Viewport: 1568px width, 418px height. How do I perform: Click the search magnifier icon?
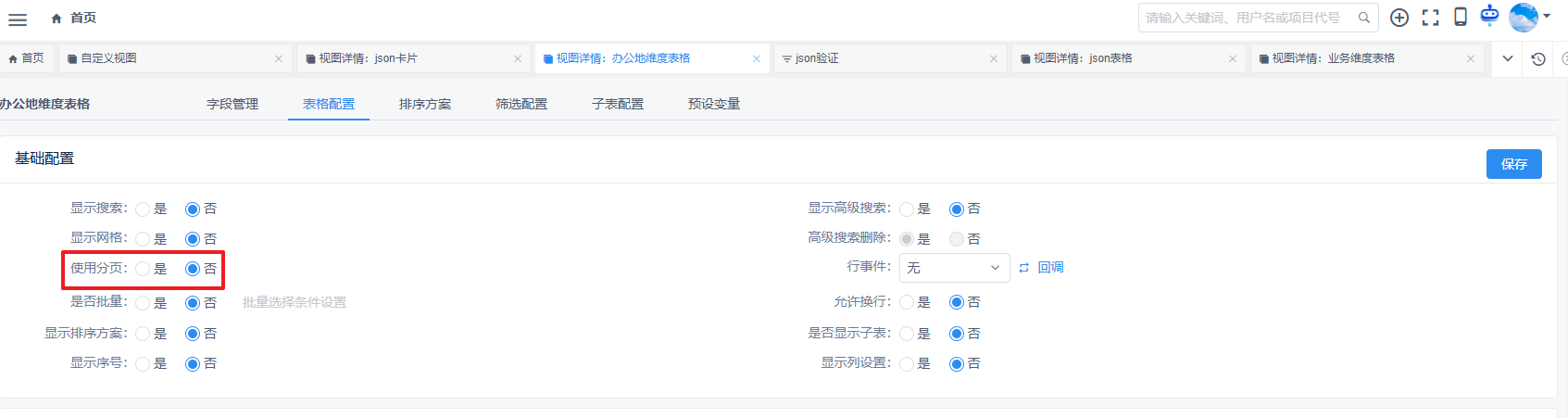pos(1364,18)
